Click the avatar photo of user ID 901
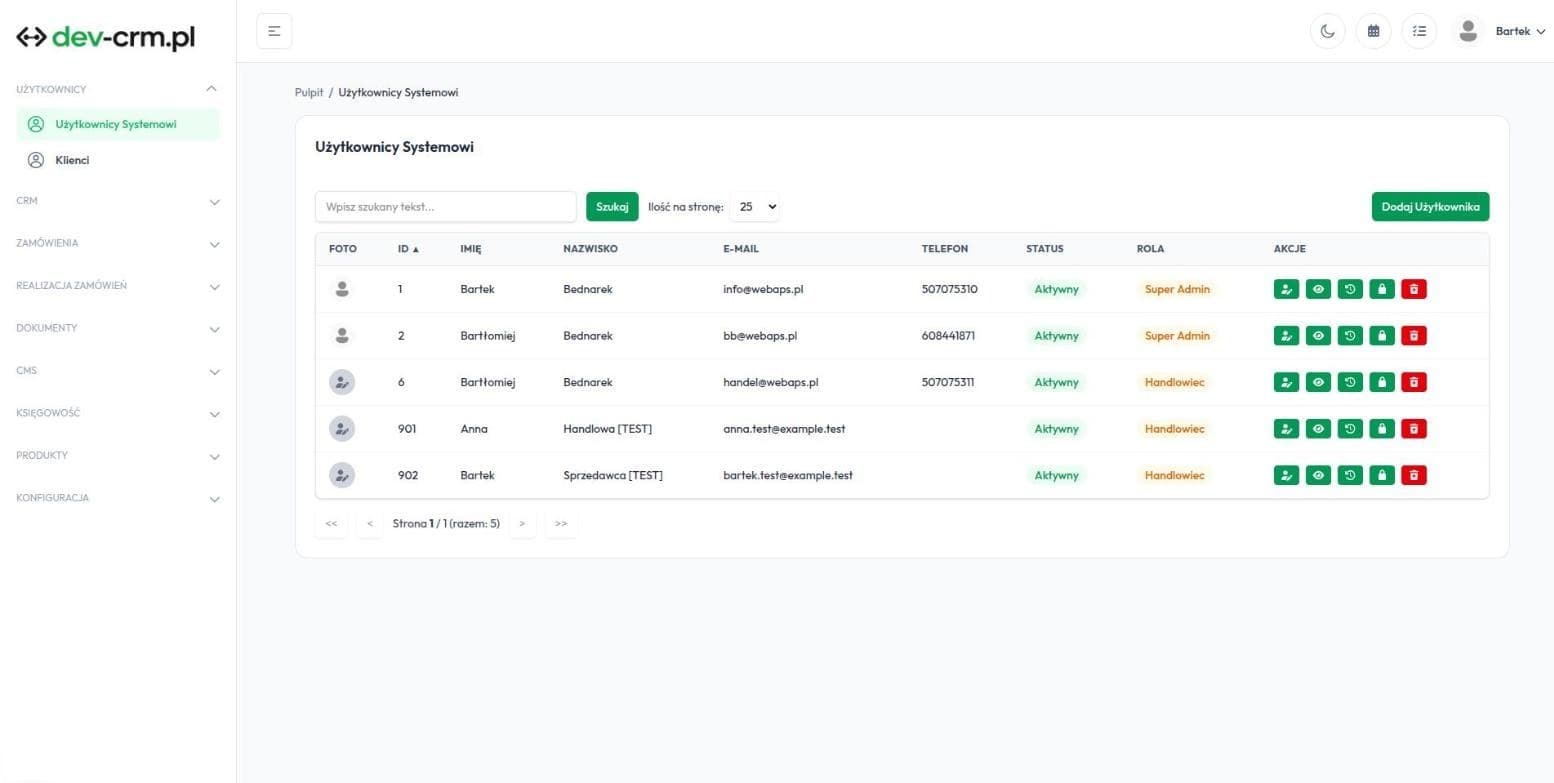This screenshot has height=783, width=1554. [x=342, y=429]
